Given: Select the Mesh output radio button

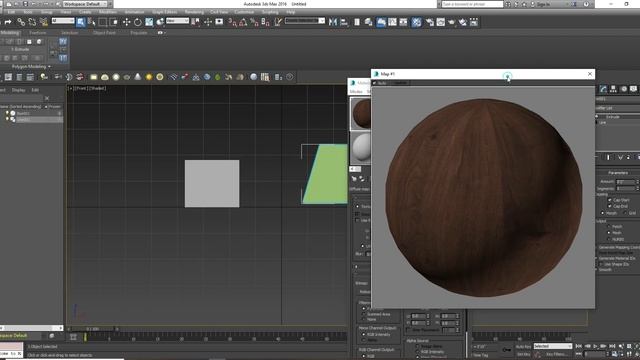Looking at the screenshot, I should [x=609, y=233].
